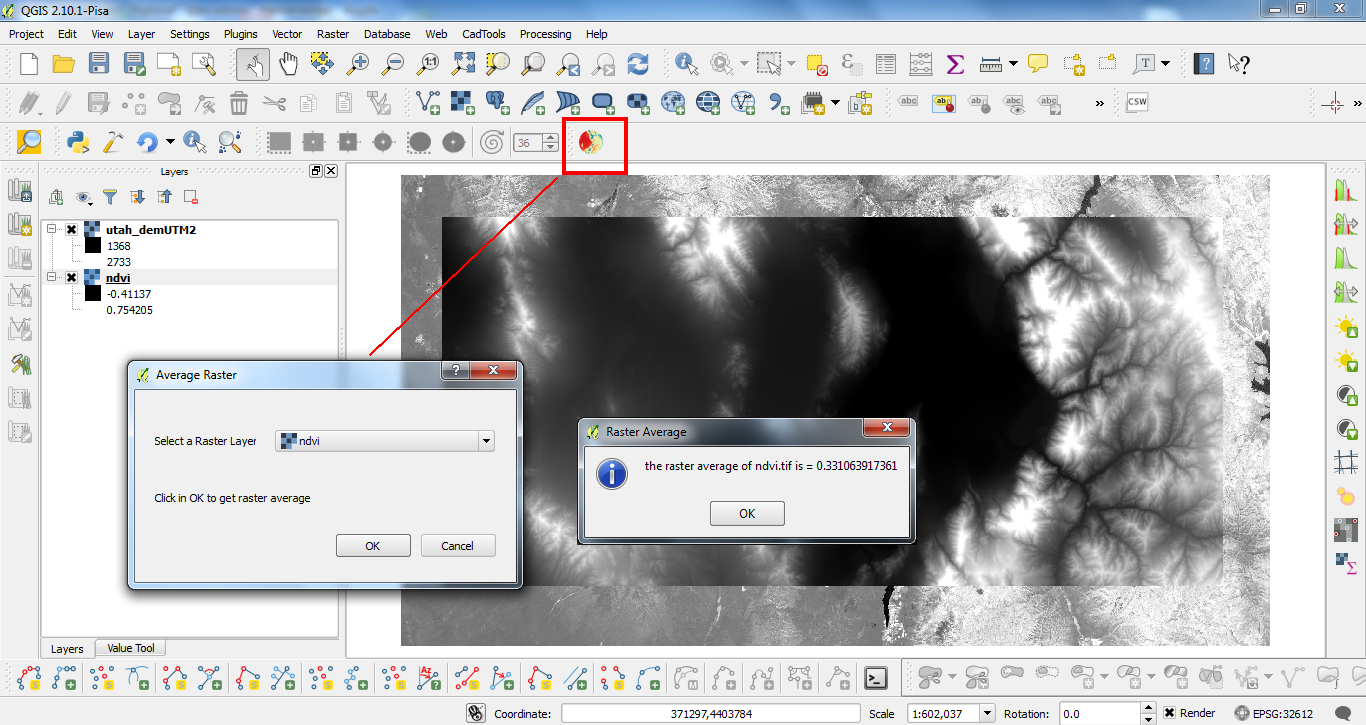This screenshot has height=725, width=1366.
Task: Toggle visibility of ndvi layer
Action: (x=72, y=278)
